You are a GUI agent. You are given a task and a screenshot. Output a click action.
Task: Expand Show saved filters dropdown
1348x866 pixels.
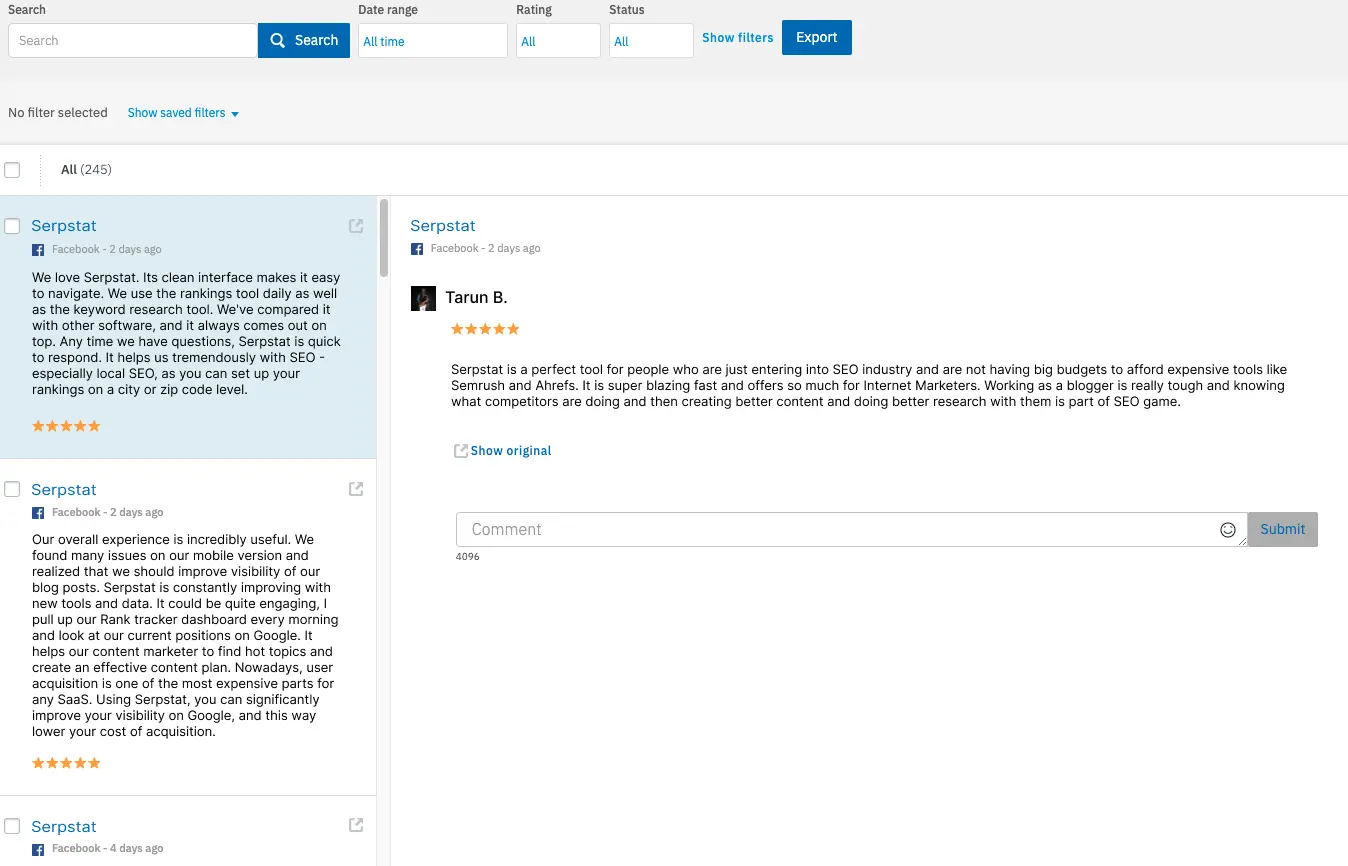click(x=183, y=113)
